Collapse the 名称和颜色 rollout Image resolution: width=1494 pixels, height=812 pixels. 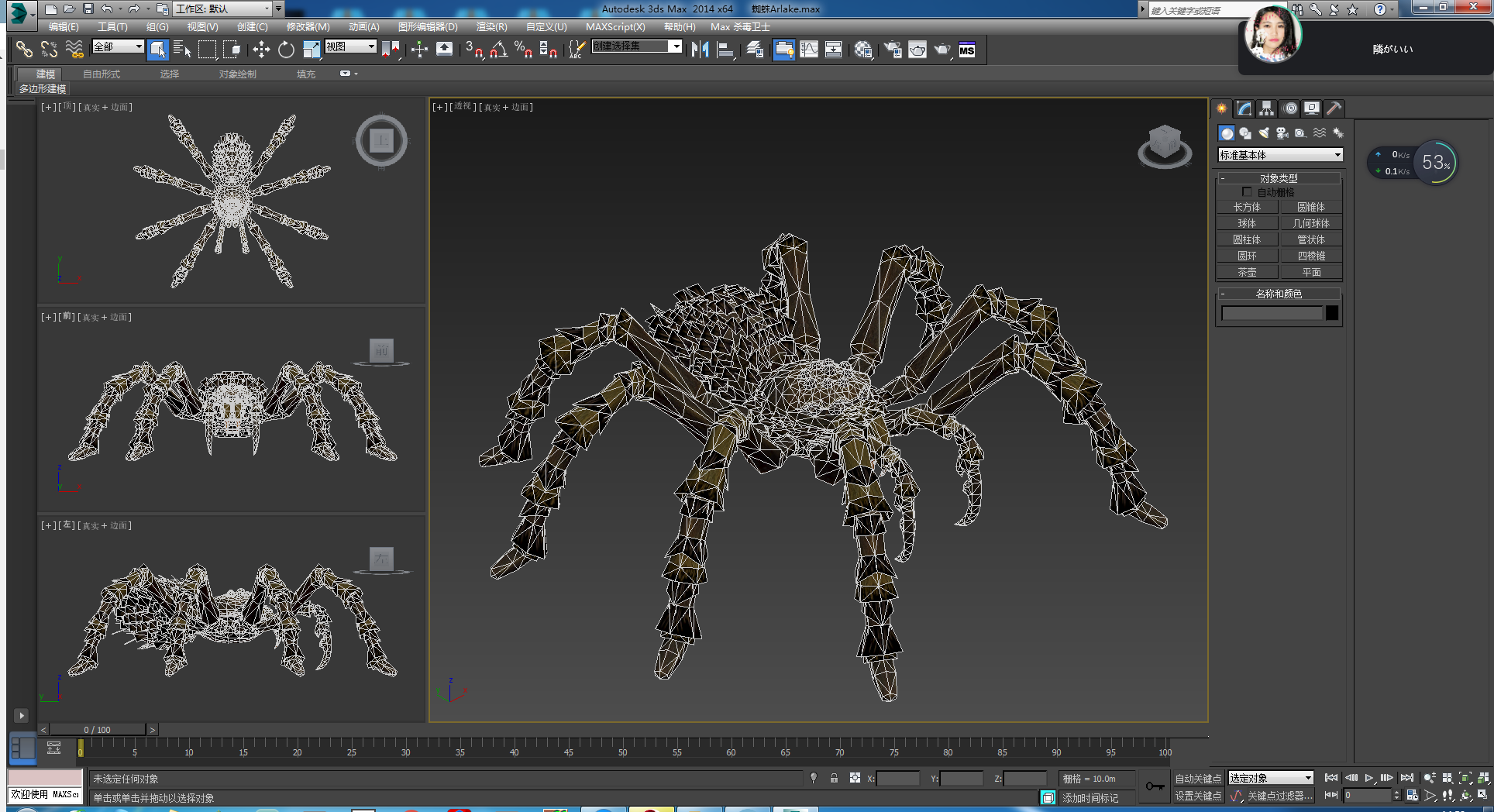1279,294
